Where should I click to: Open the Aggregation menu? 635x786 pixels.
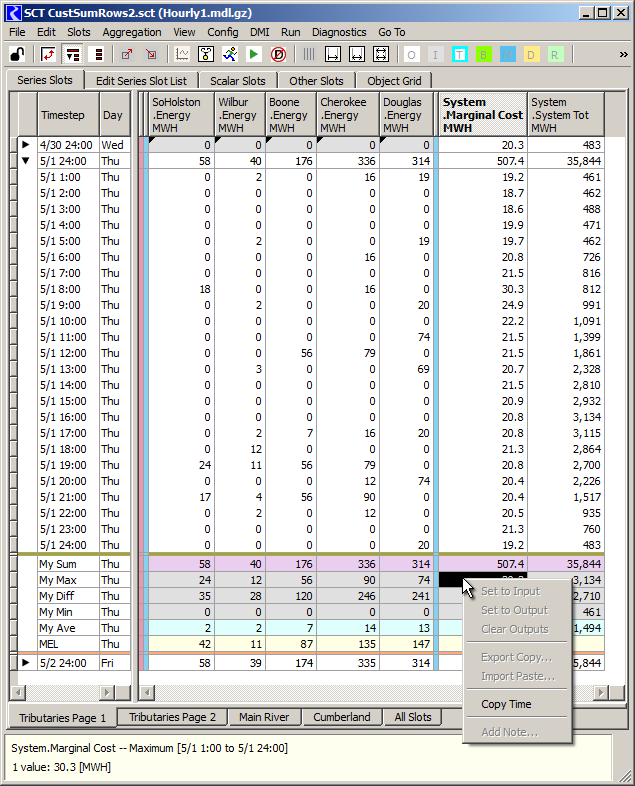pos(132,32)
